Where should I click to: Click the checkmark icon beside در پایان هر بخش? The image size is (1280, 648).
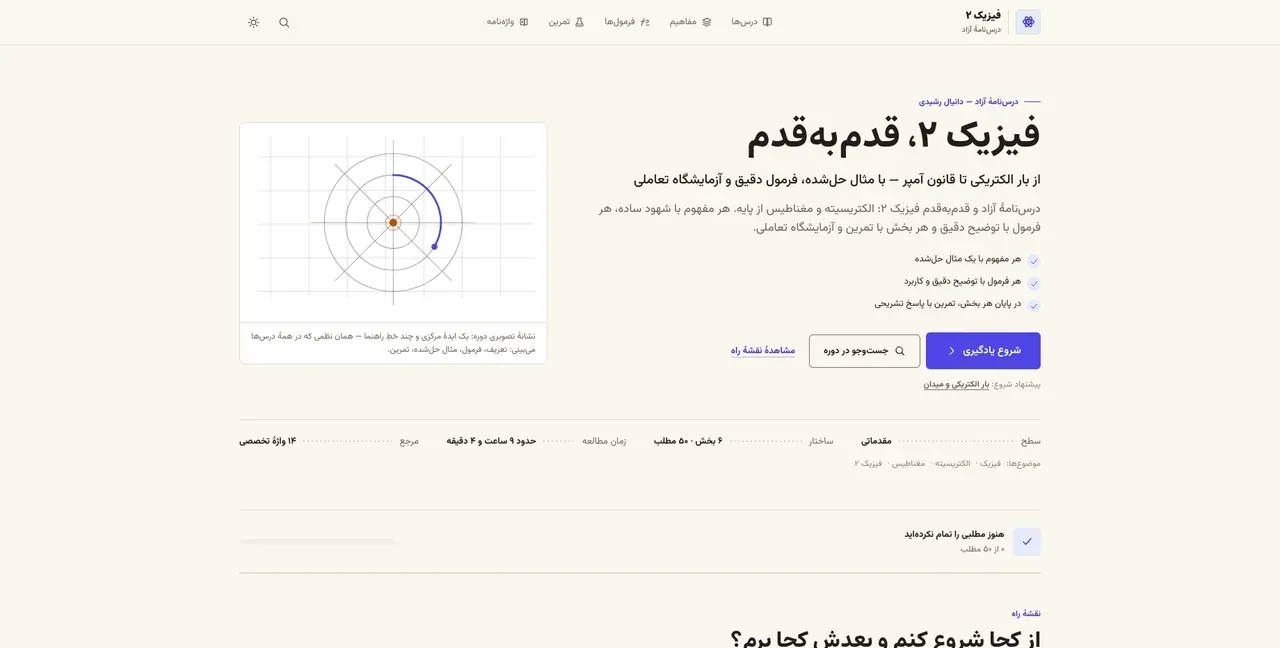[1034, 306]
